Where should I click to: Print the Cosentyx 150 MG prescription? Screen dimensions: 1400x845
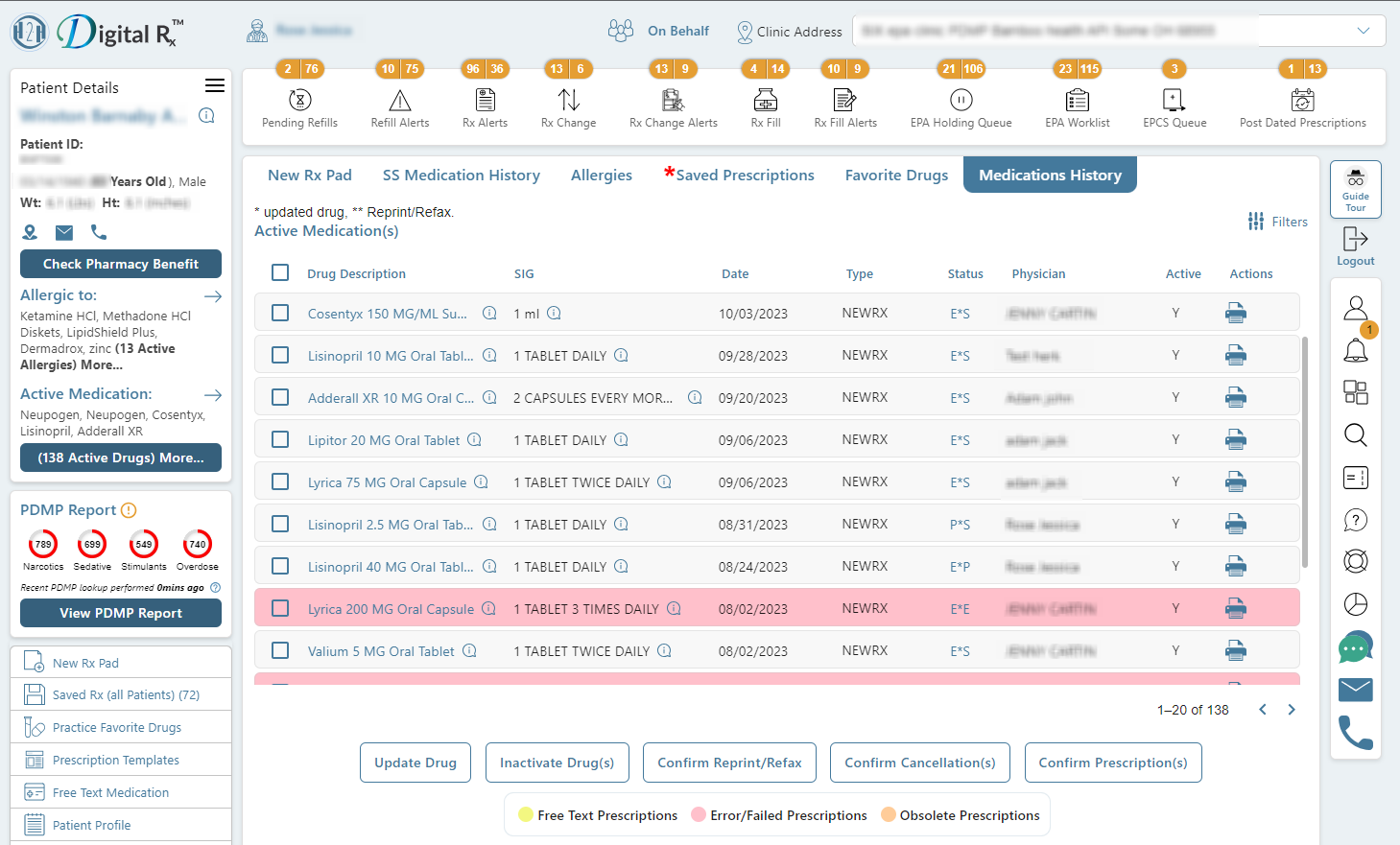[1235, 313]
